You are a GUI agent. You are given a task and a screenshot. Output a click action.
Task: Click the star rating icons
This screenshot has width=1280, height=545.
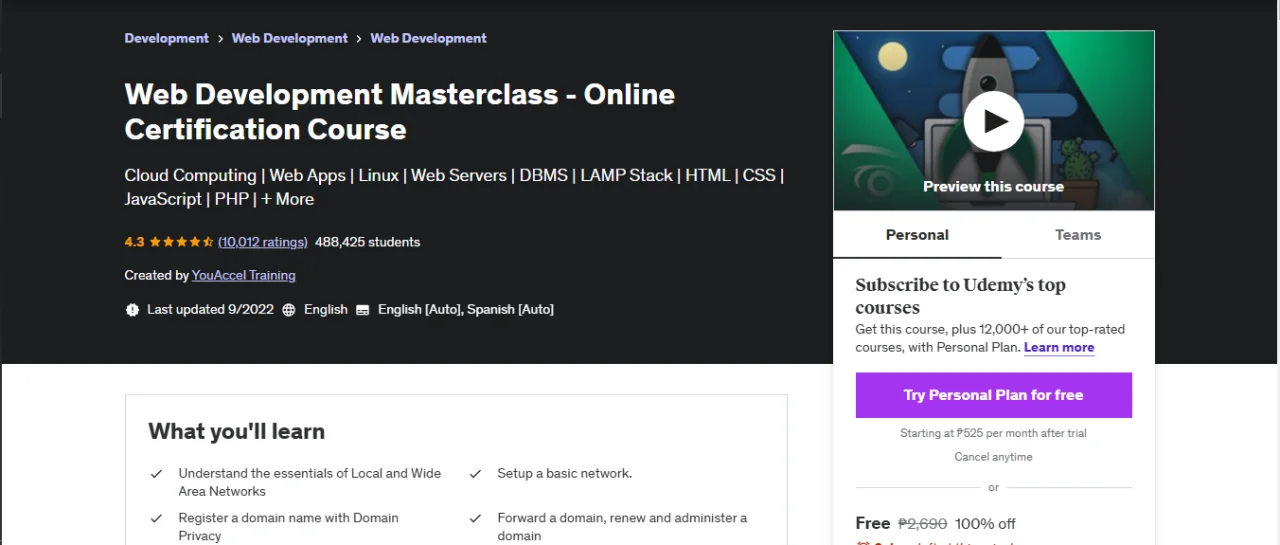tap(181, 242)
